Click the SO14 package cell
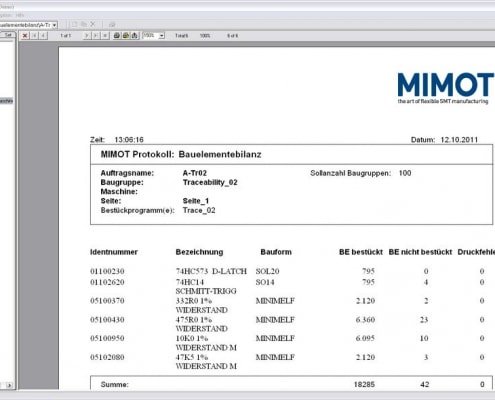Screen dimensions: 495x400 [265, 282]
